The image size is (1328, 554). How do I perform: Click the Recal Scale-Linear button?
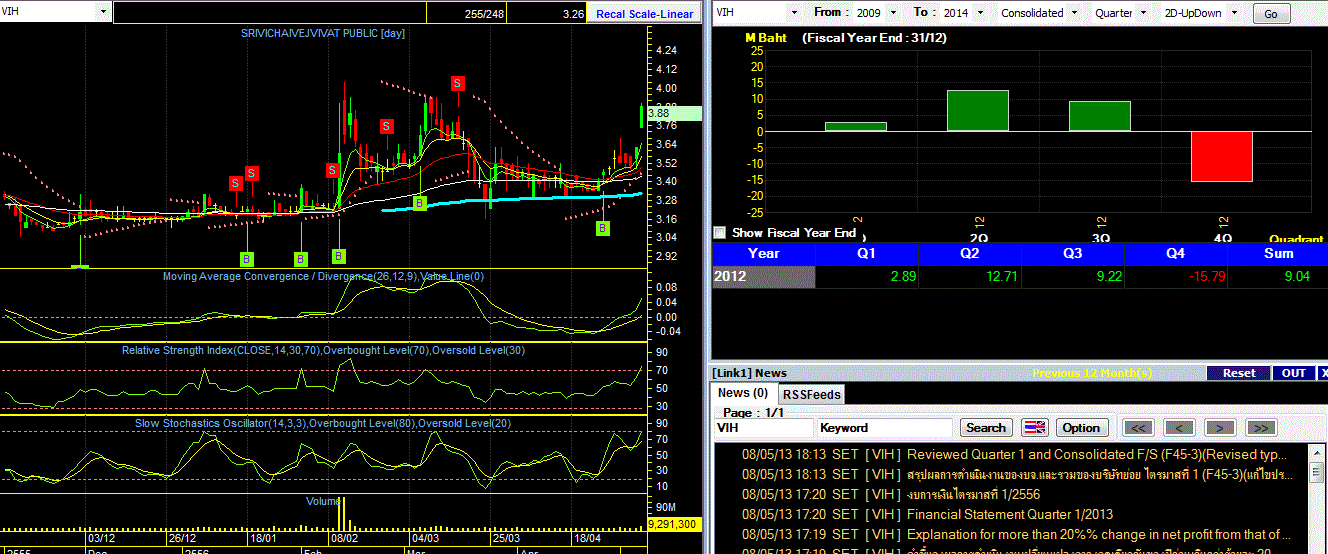(x=645, y=14)
